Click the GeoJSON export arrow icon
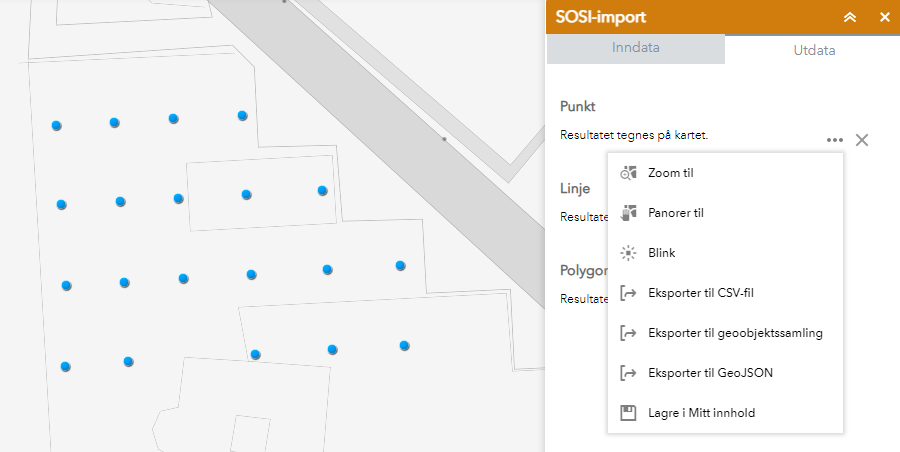This screenshot has height=452, width=900. pyautogui.click(x=629, y=373)
